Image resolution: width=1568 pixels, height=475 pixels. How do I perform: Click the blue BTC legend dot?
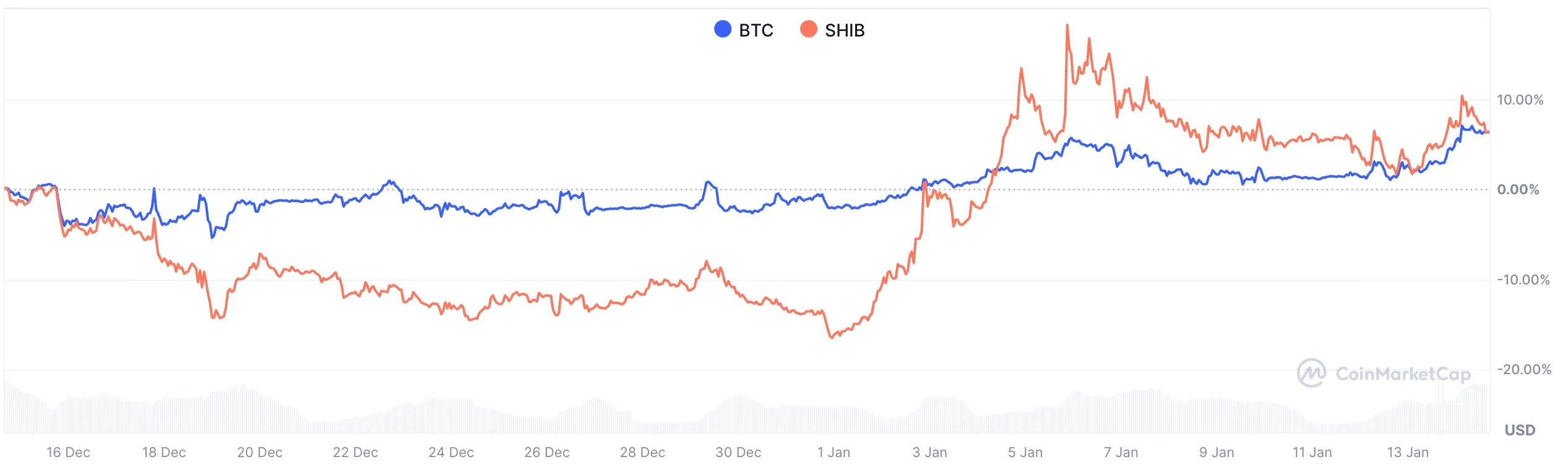pos(723,29)
